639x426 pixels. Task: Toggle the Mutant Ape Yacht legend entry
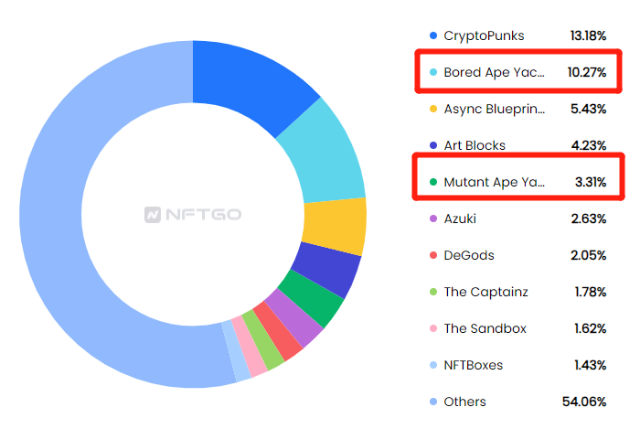click(x=495, y=182)
